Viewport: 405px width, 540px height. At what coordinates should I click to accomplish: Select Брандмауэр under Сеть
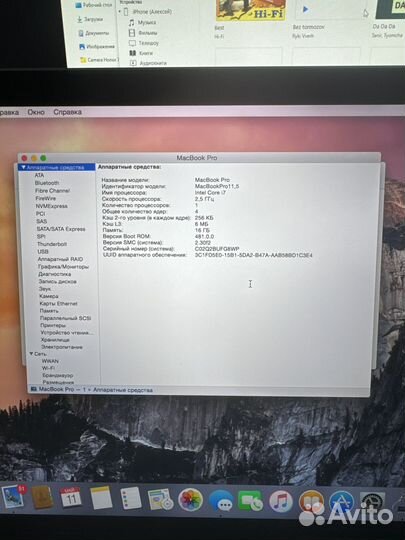pos(58,375)
